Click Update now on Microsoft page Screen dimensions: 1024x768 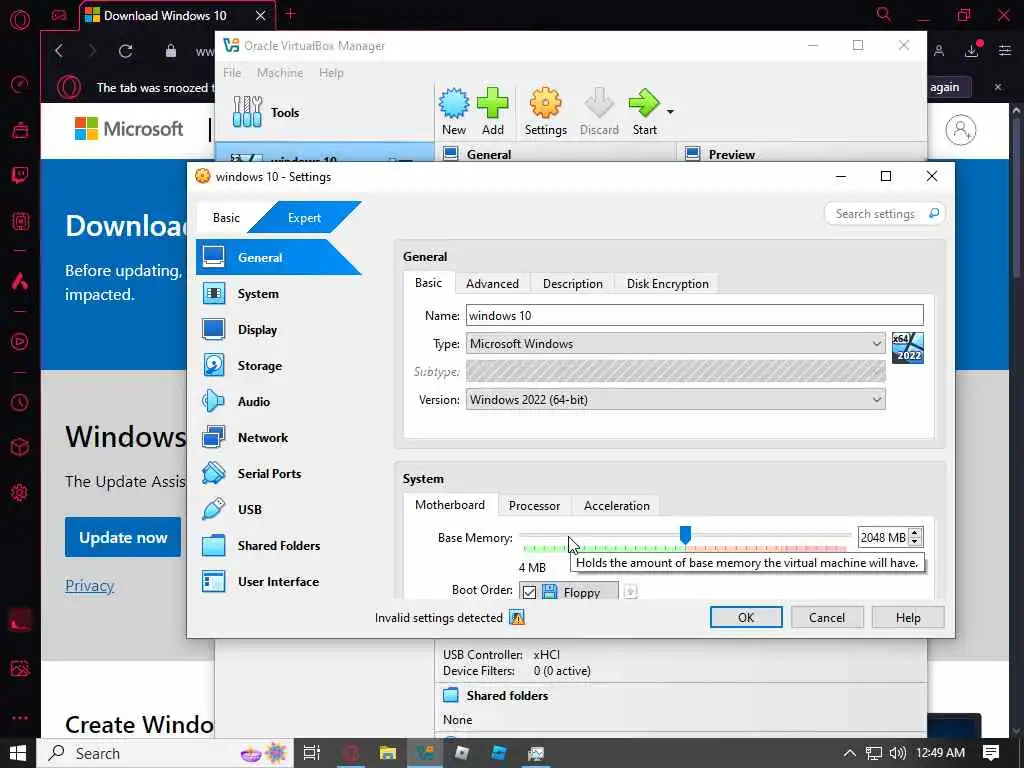tap(123, 537)
